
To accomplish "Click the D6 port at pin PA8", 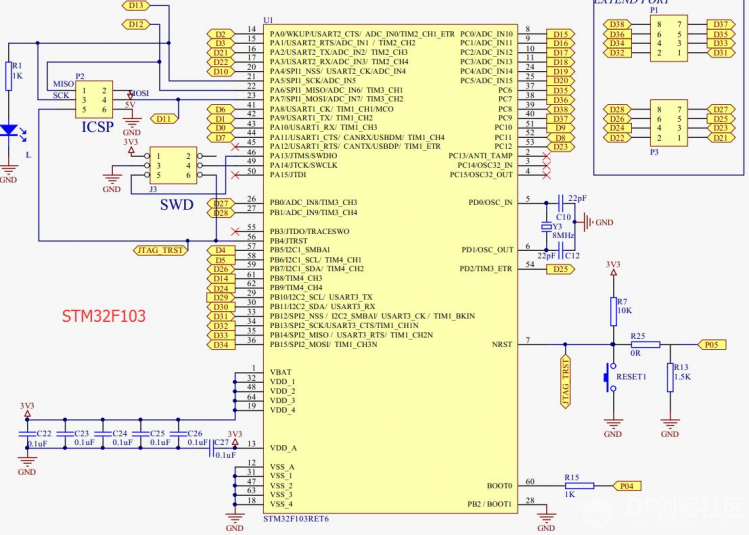I will 221,109.
